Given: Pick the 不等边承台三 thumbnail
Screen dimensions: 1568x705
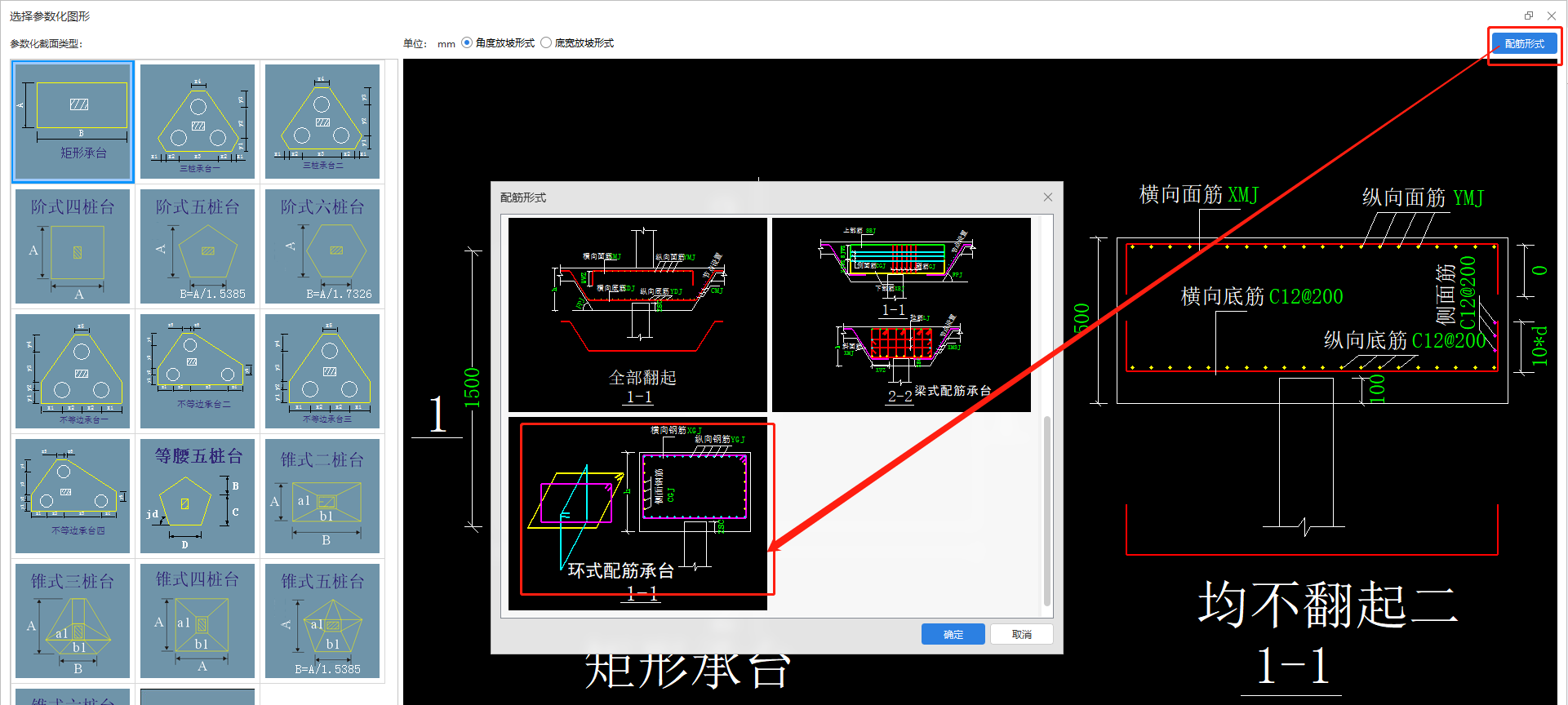Looking at the screenshot, I should [322, 371].
